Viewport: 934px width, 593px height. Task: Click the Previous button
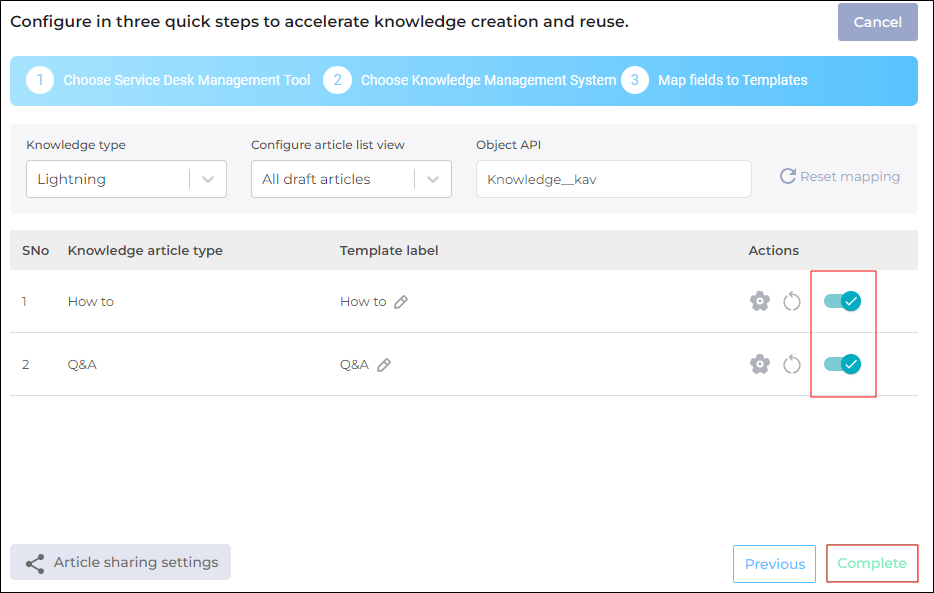tap(774, 564)
